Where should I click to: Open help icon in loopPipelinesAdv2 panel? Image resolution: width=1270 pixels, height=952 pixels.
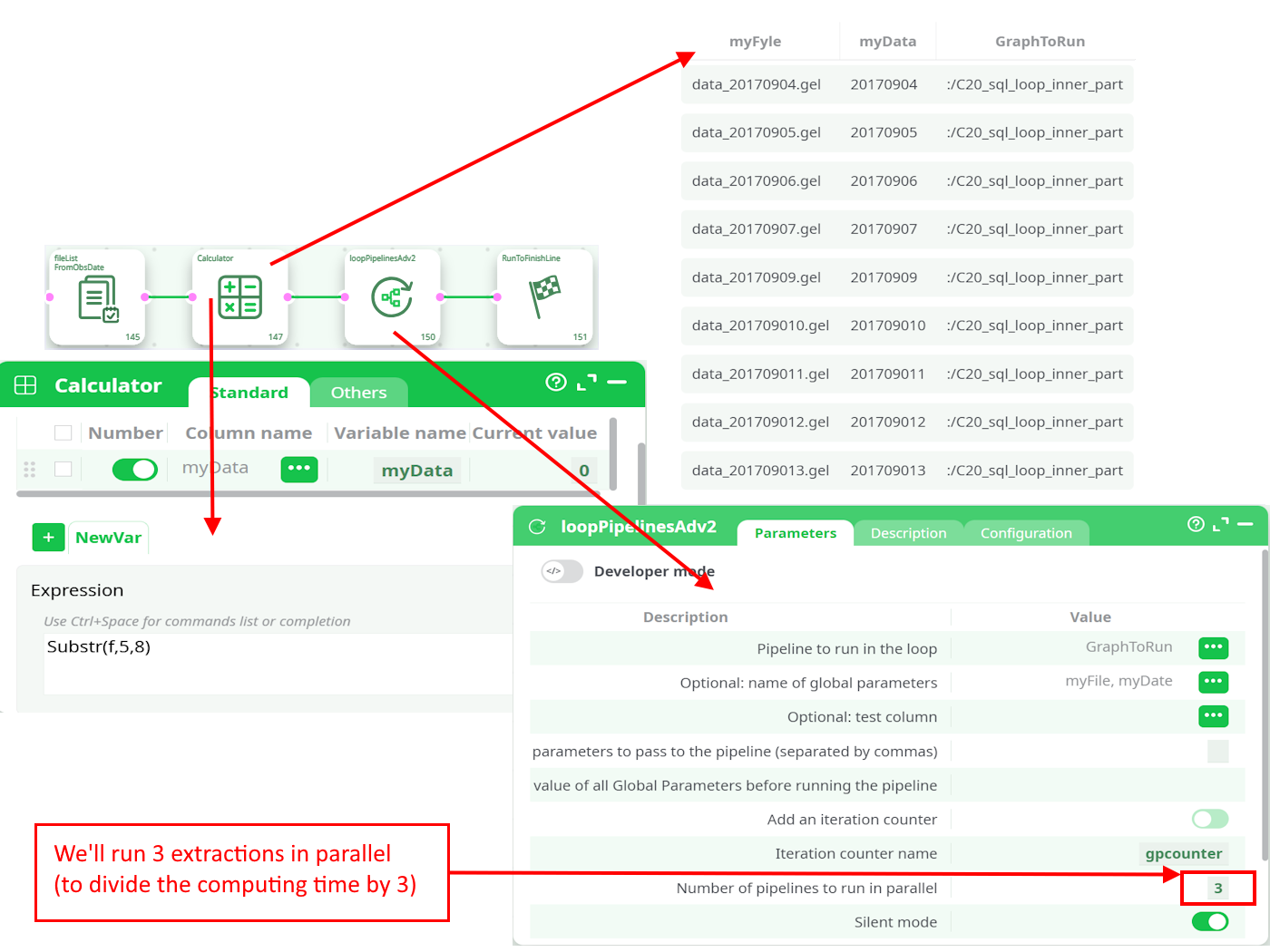click(1196, 524)
